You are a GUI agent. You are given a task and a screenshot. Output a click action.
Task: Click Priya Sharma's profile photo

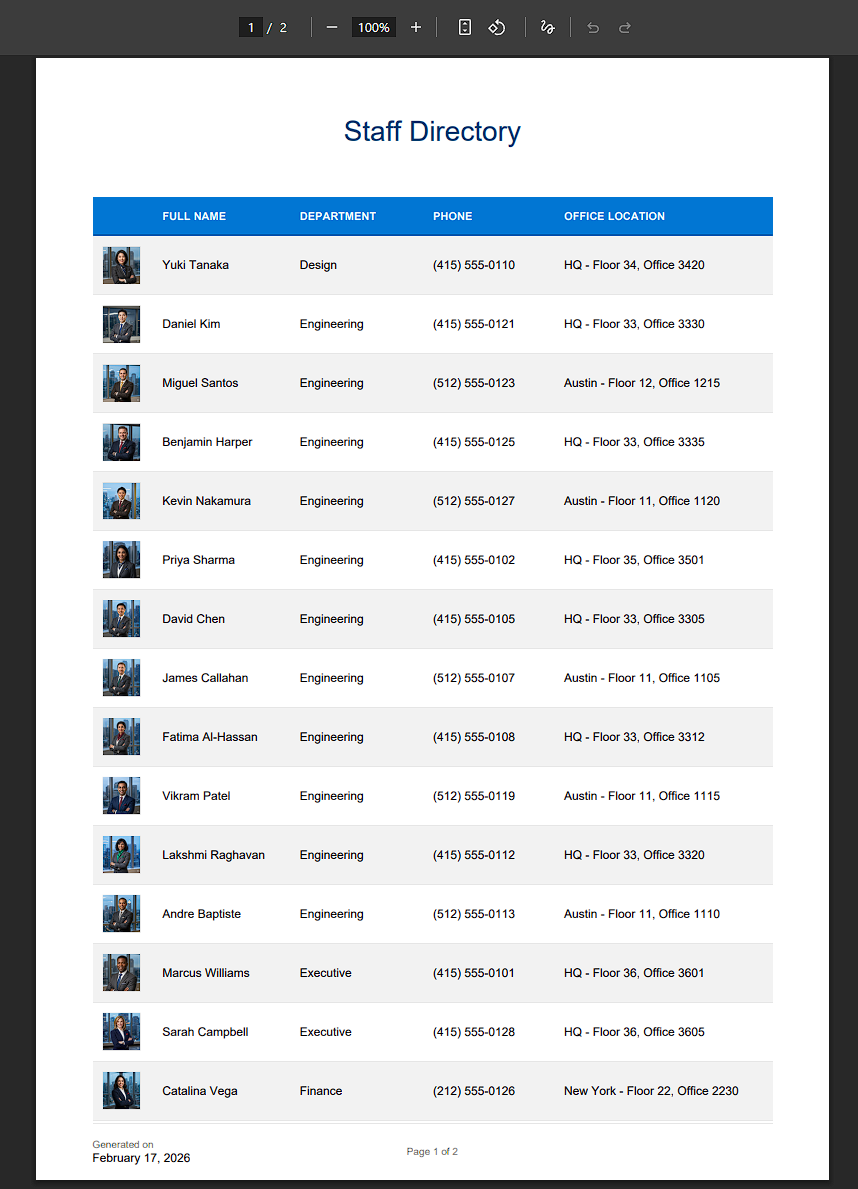[x=121, y=559]
